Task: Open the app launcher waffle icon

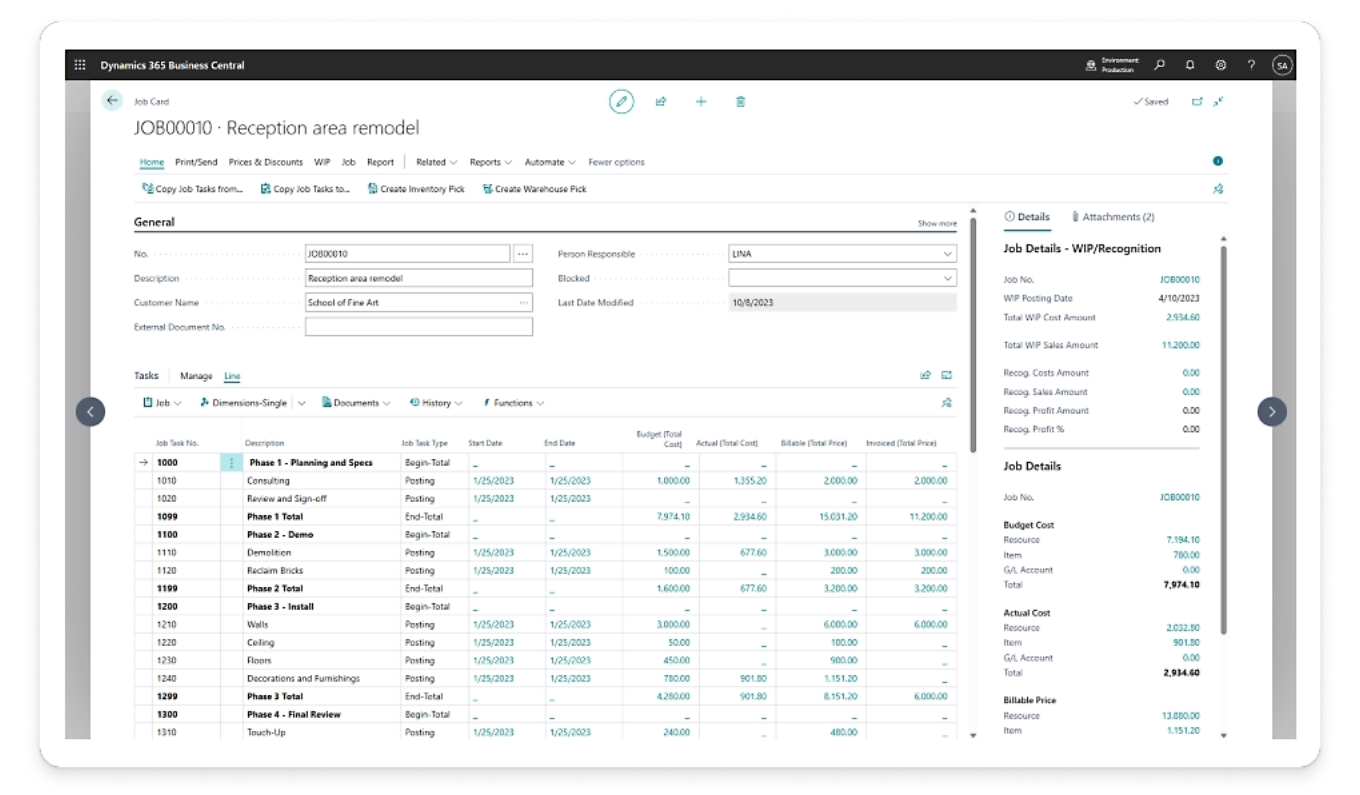Action: point(80,65)
